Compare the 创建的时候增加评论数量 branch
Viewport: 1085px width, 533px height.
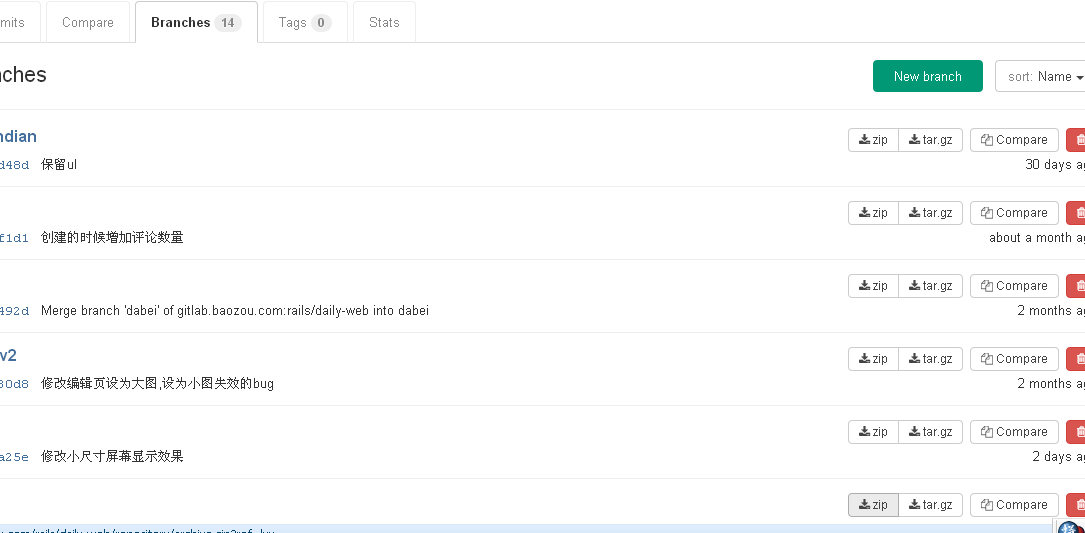point(1014,213)
